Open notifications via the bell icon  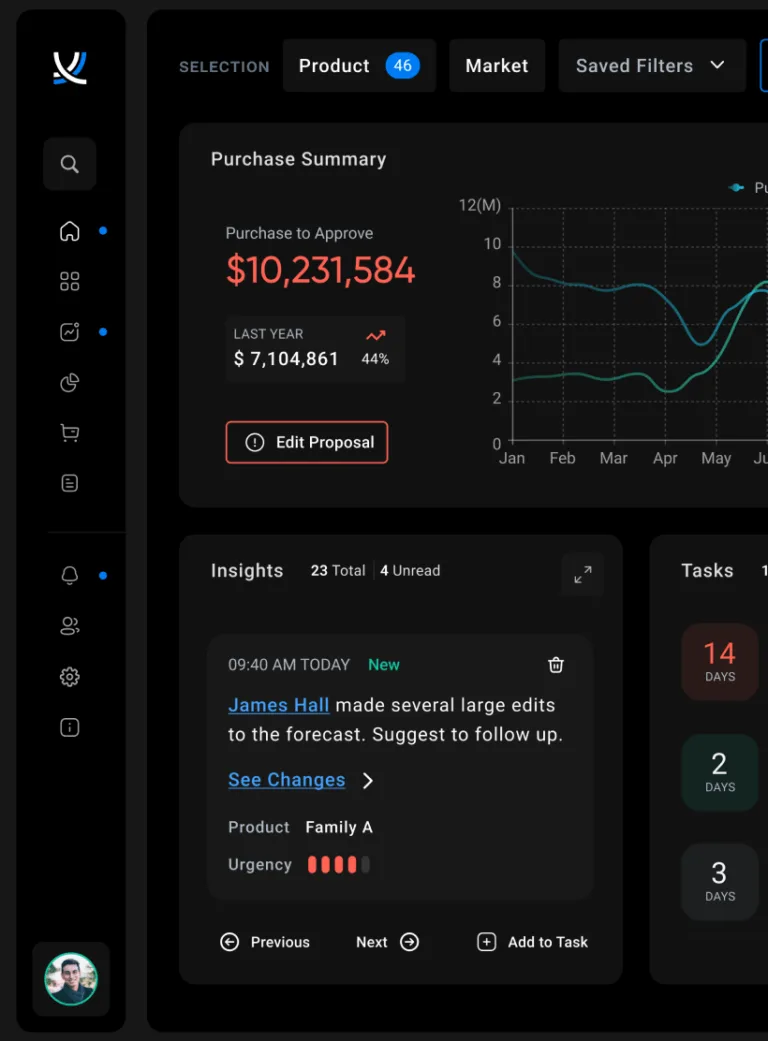point(69,576)
